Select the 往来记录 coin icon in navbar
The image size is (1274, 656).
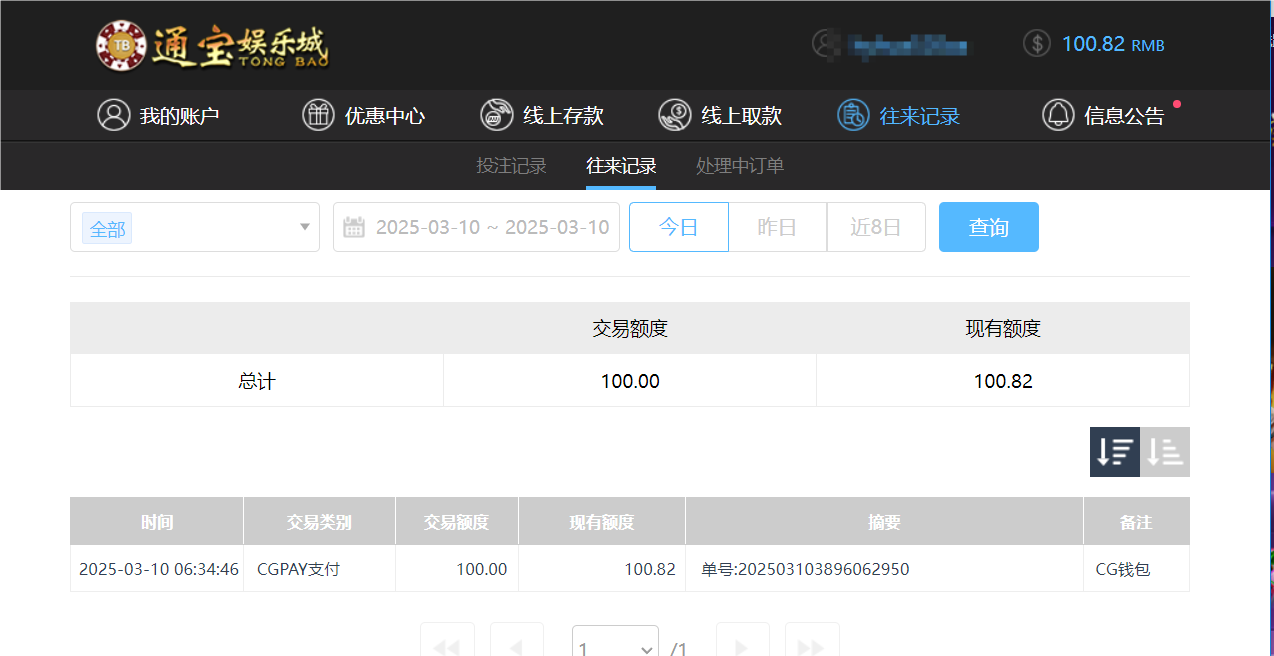pos(852,114)
